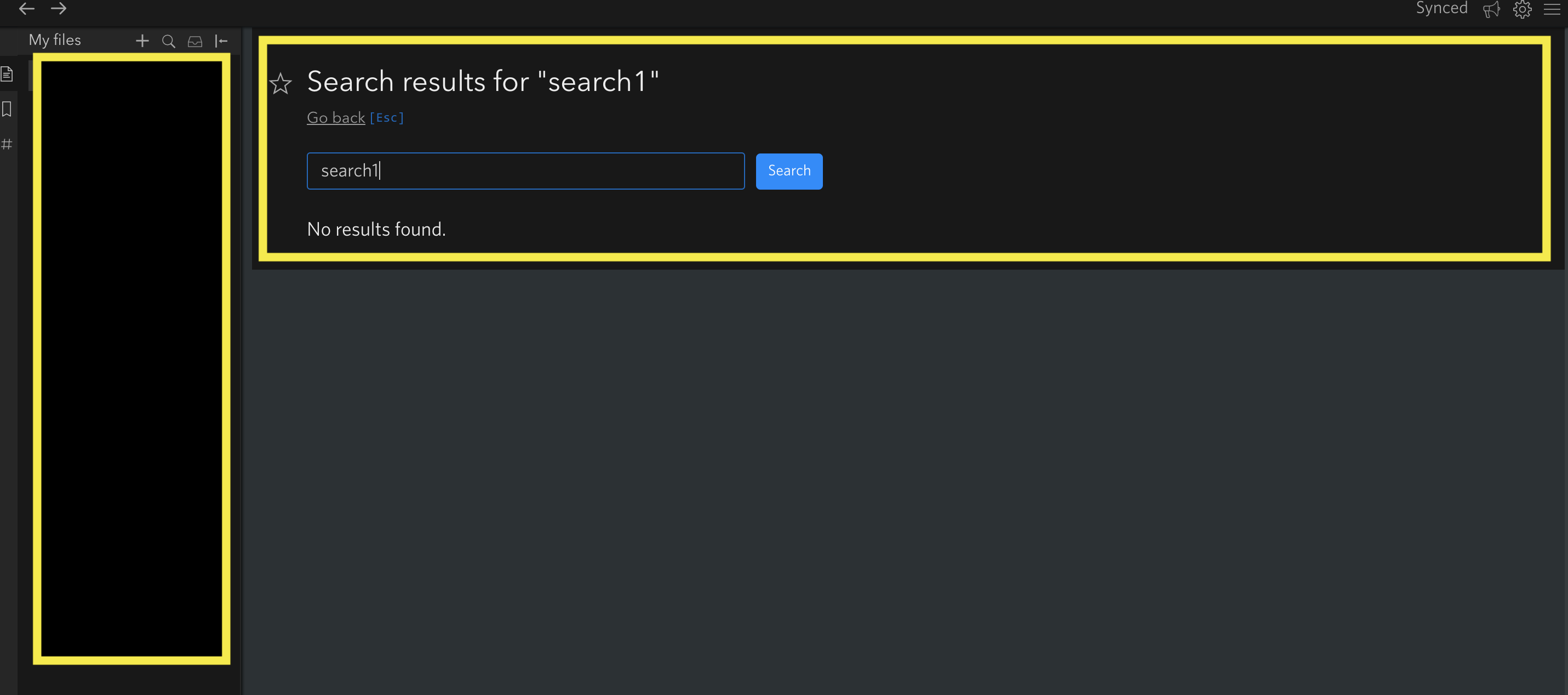
Task: Click the Go back link
Action: [x=335, y=117]
